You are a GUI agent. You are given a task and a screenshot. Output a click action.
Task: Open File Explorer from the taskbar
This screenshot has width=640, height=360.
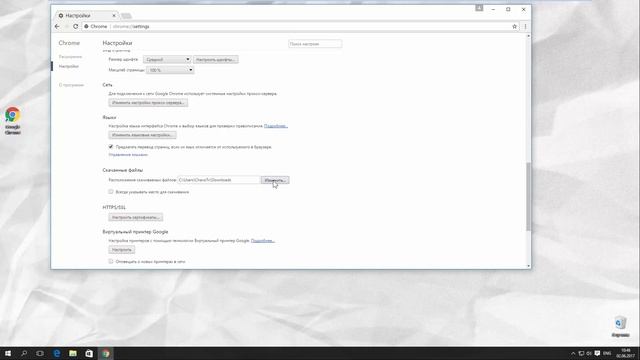(x=73, y=353)
